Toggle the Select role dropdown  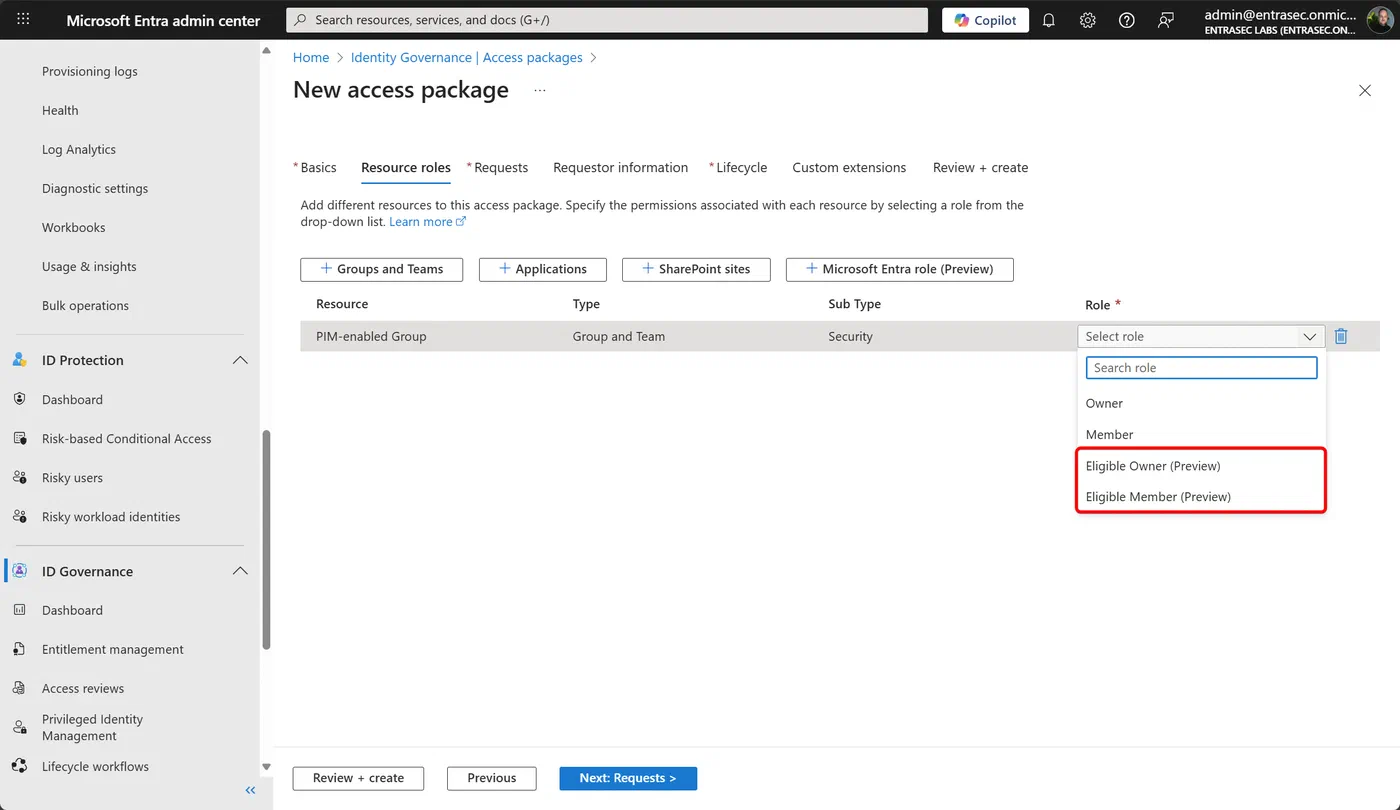[1201, 336]
